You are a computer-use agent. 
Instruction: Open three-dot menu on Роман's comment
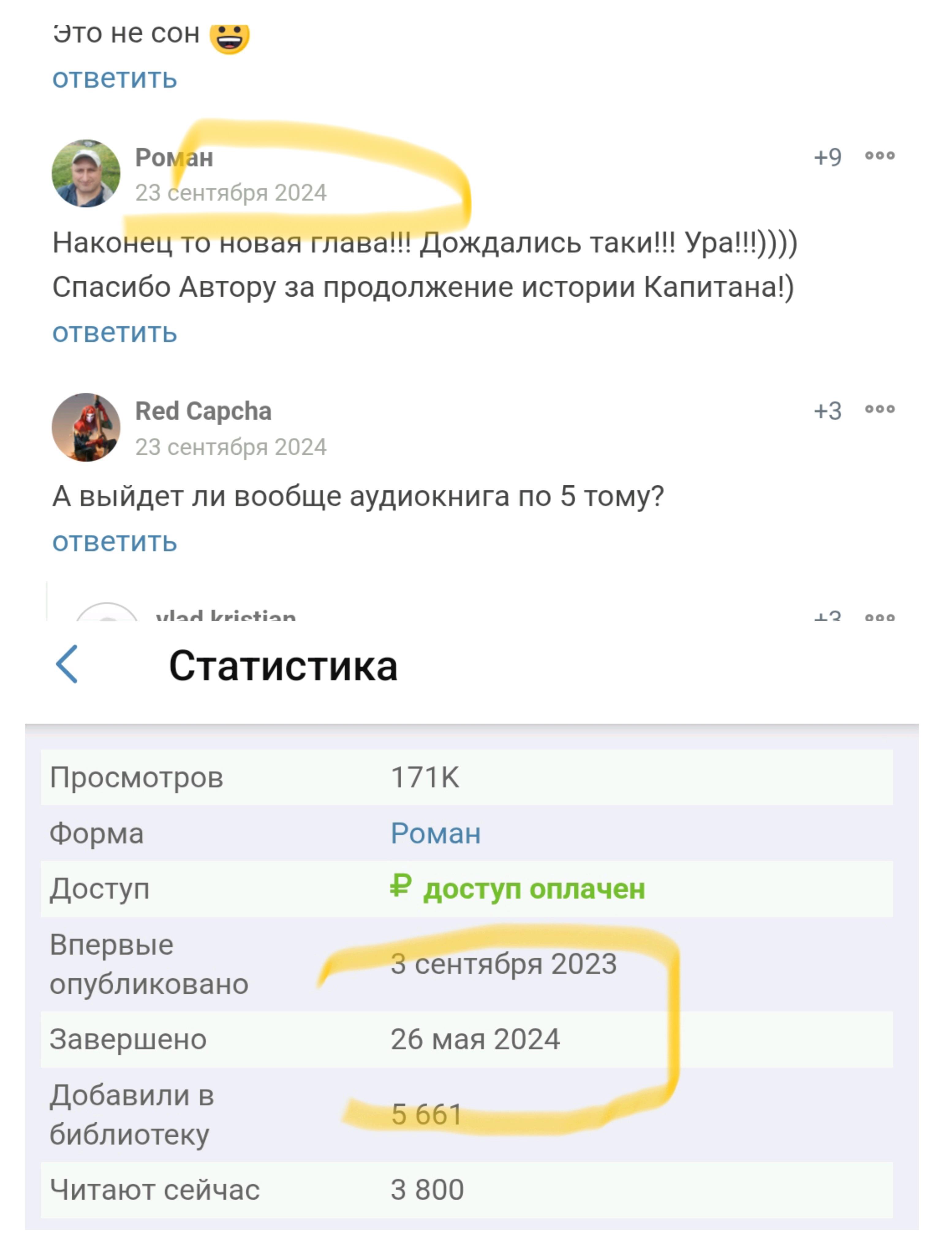pos(879,156)
